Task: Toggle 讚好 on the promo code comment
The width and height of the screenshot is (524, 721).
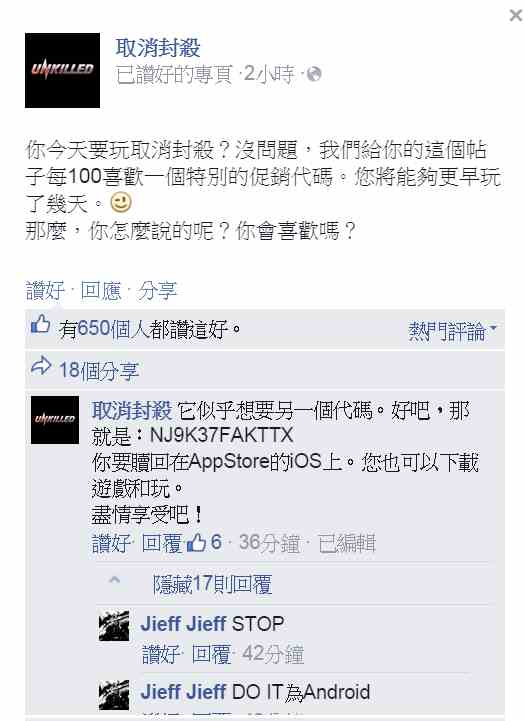Action: [112, 544]
